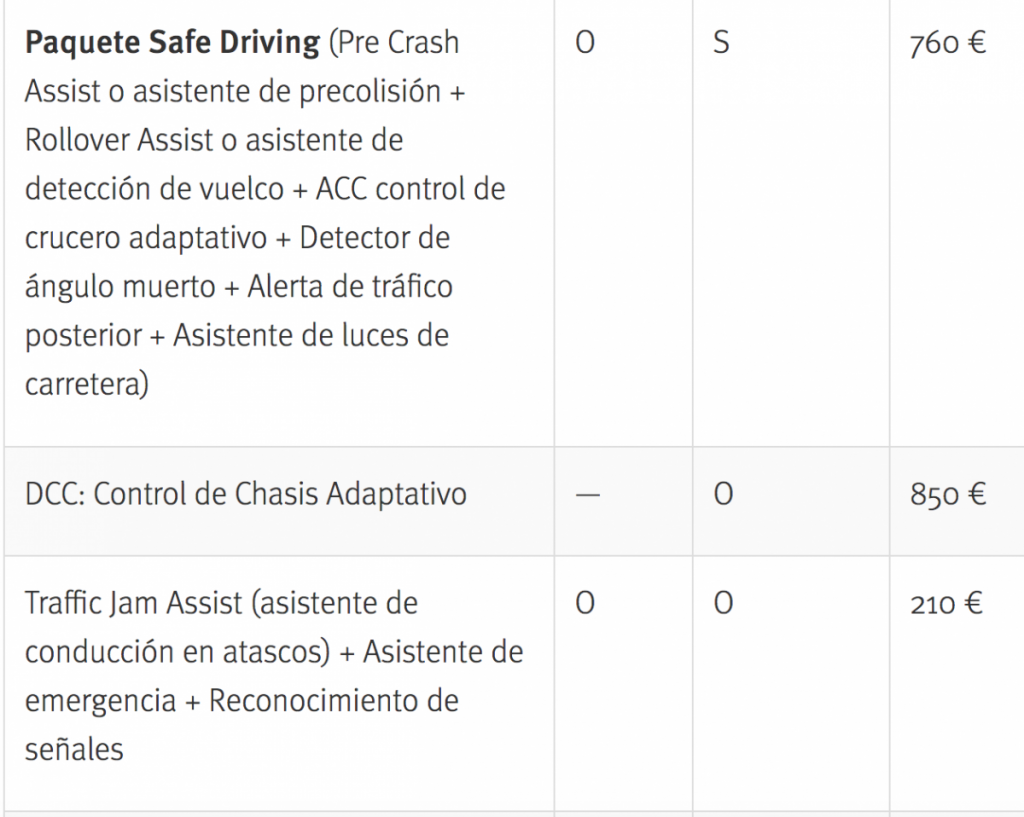Click the Traffic Jam Assist text
Viewport: 1024px width, 817px height.
pos(134,604)
